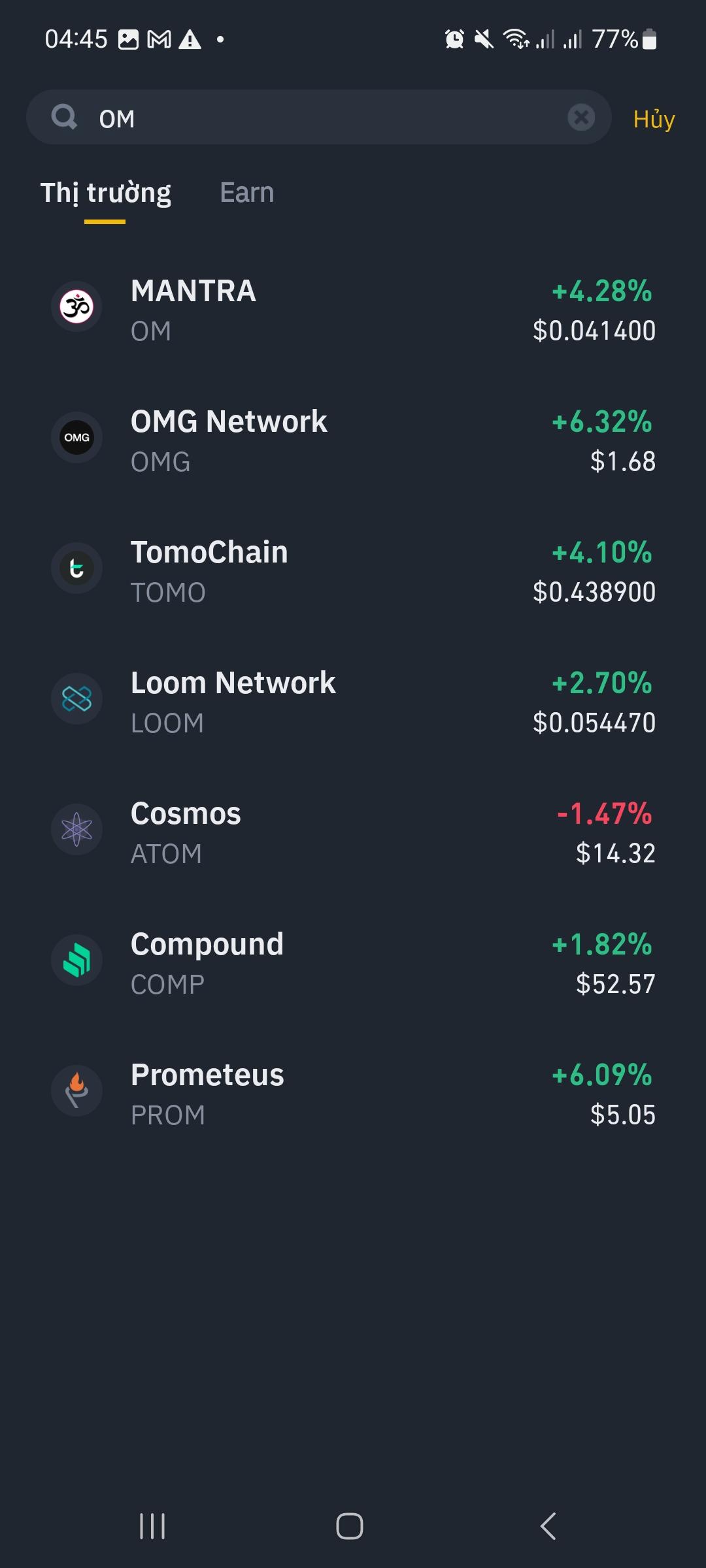Open the MANTRA market name

pos(193,291)
